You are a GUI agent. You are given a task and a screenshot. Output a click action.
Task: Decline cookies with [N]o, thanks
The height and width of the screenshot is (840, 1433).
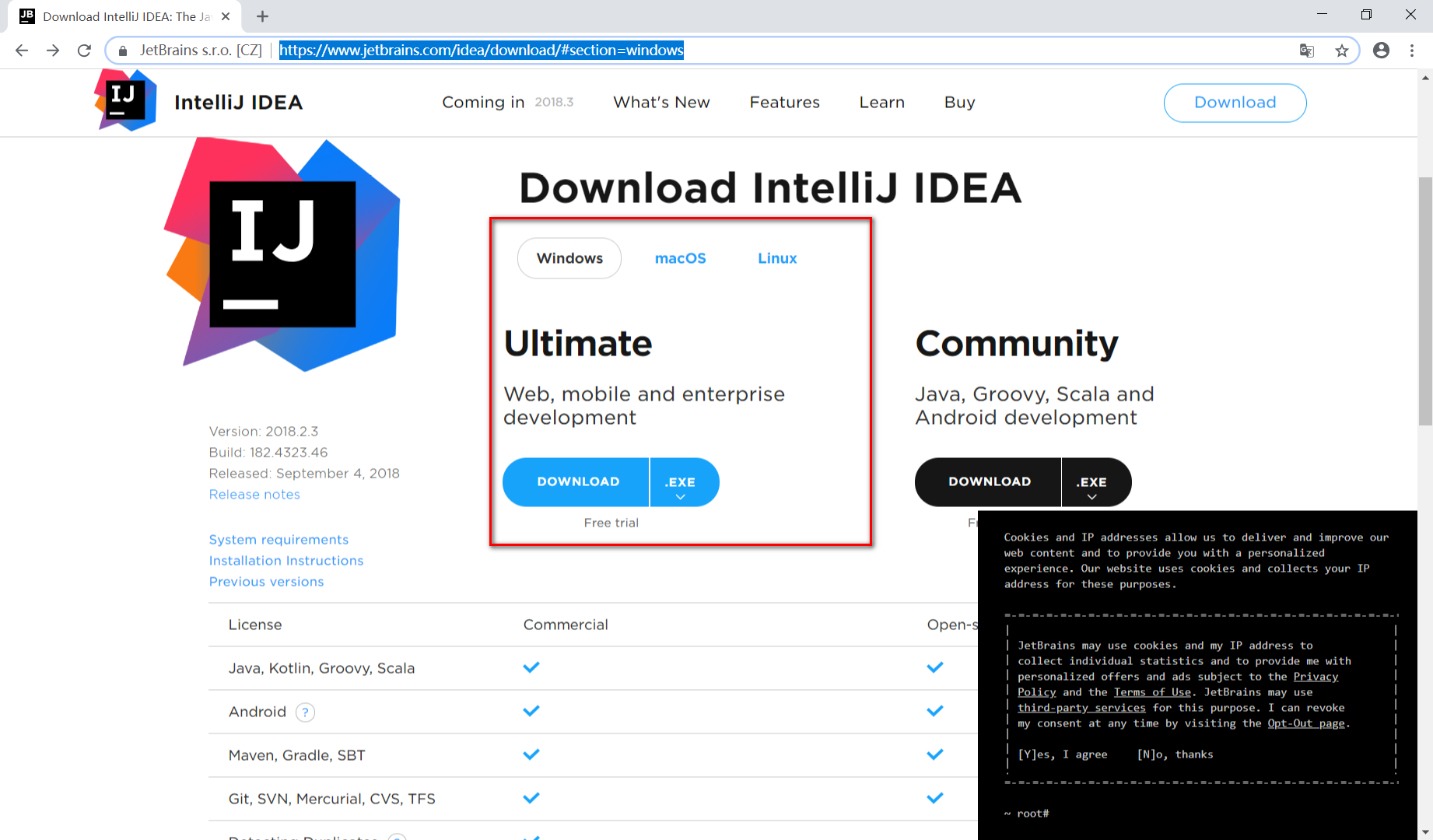pyautogui.click(x=1175, y=754)
